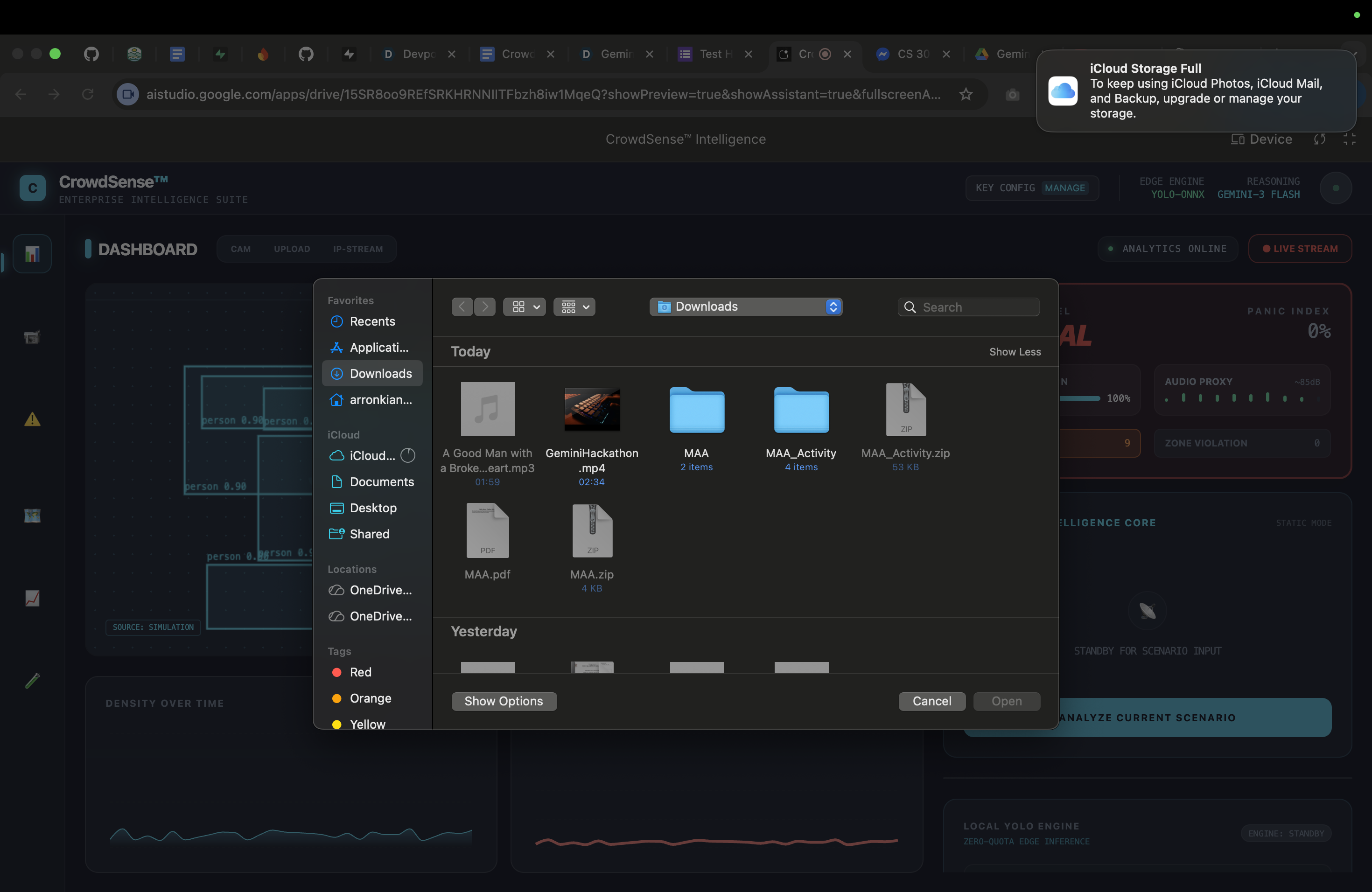Switch to the UPLOAD tab
The image size is (1372, 892).
click(x=292, y=249)
